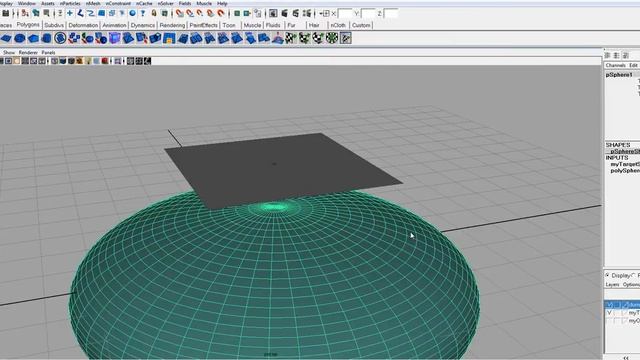Click the dark gray plane in the viewport
640x360 pixels.
[283, 171]
